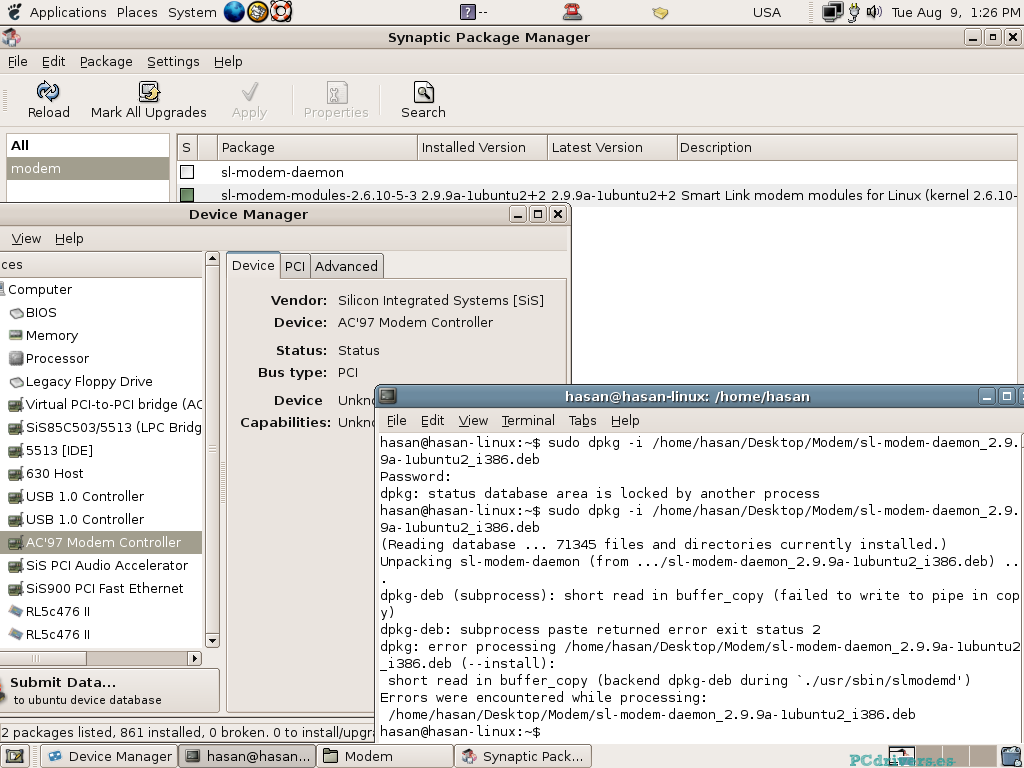Sort by the Installed Version column header

click(x=482, y=148)
